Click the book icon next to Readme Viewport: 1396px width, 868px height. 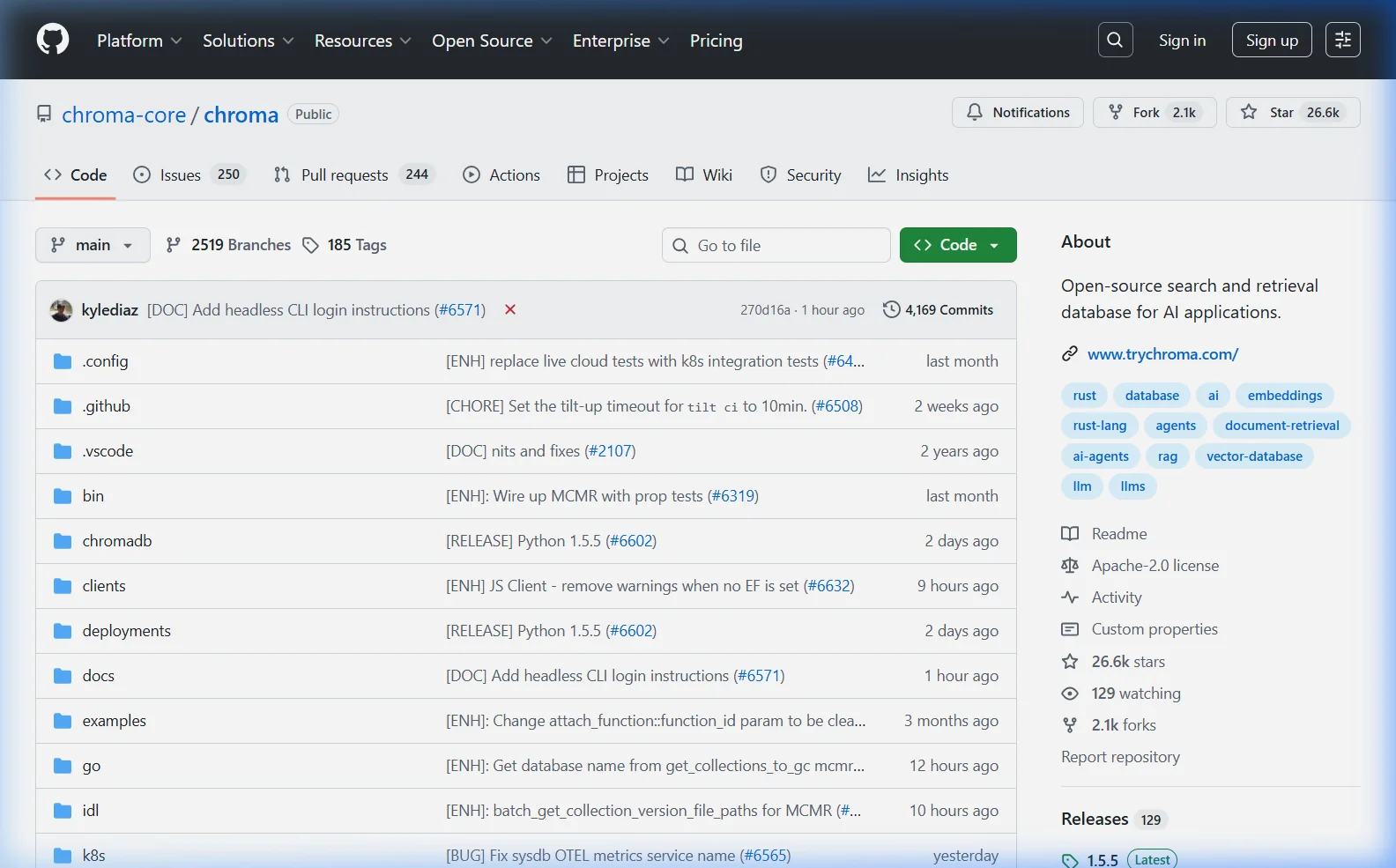[1070, 533]
